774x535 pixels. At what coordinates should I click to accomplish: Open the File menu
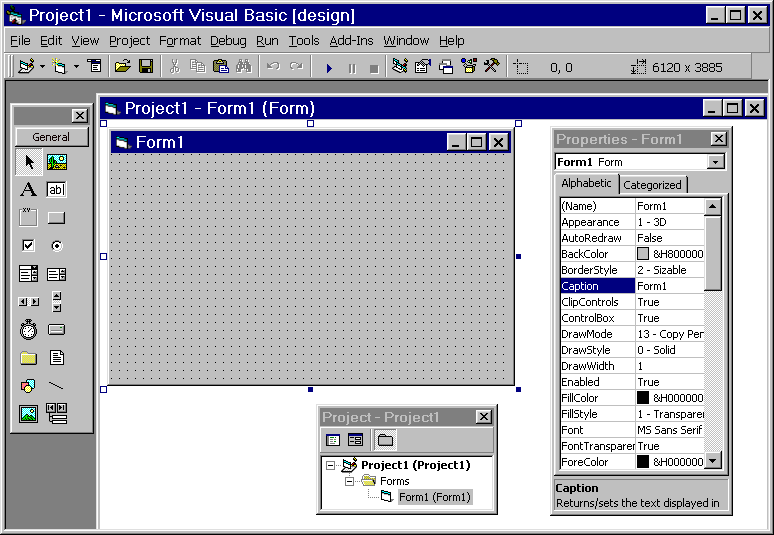coord(20,40)
